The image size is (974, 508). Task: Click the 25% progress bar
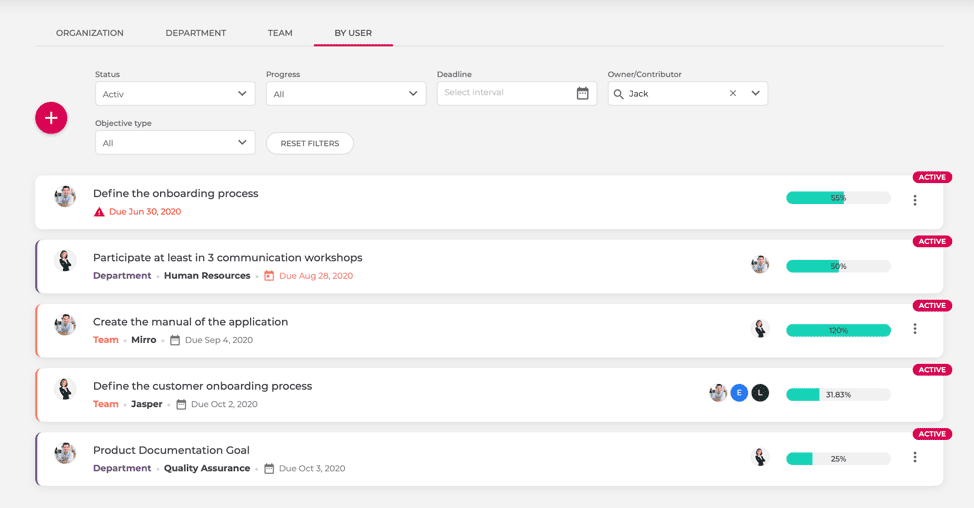[x=838, y=459]
